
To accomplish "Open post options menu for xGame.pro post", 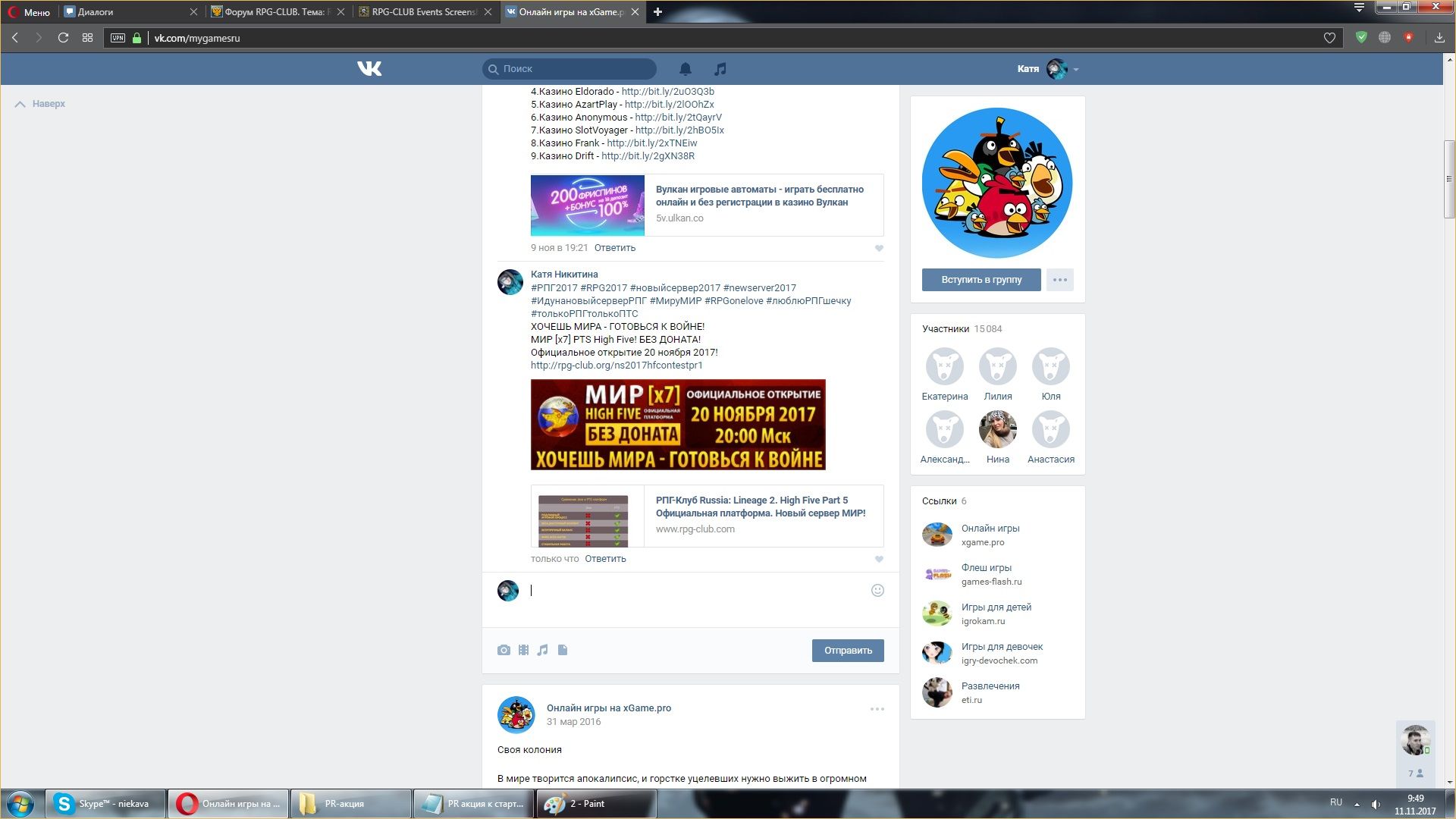I will 877,709.
